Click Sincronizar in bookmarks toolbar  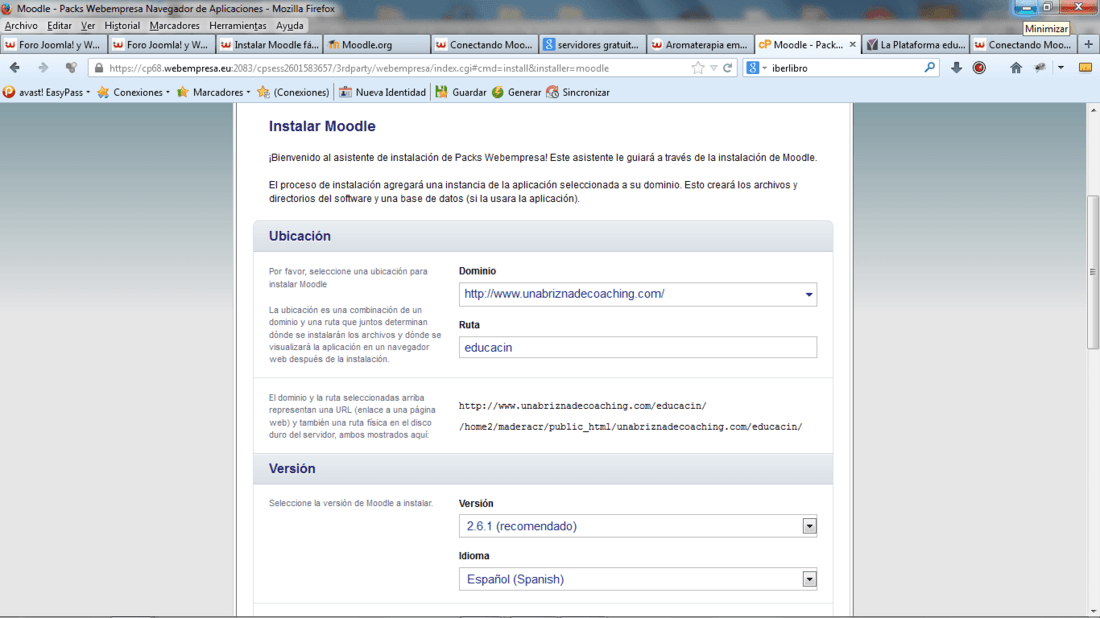tap(577, 92)
